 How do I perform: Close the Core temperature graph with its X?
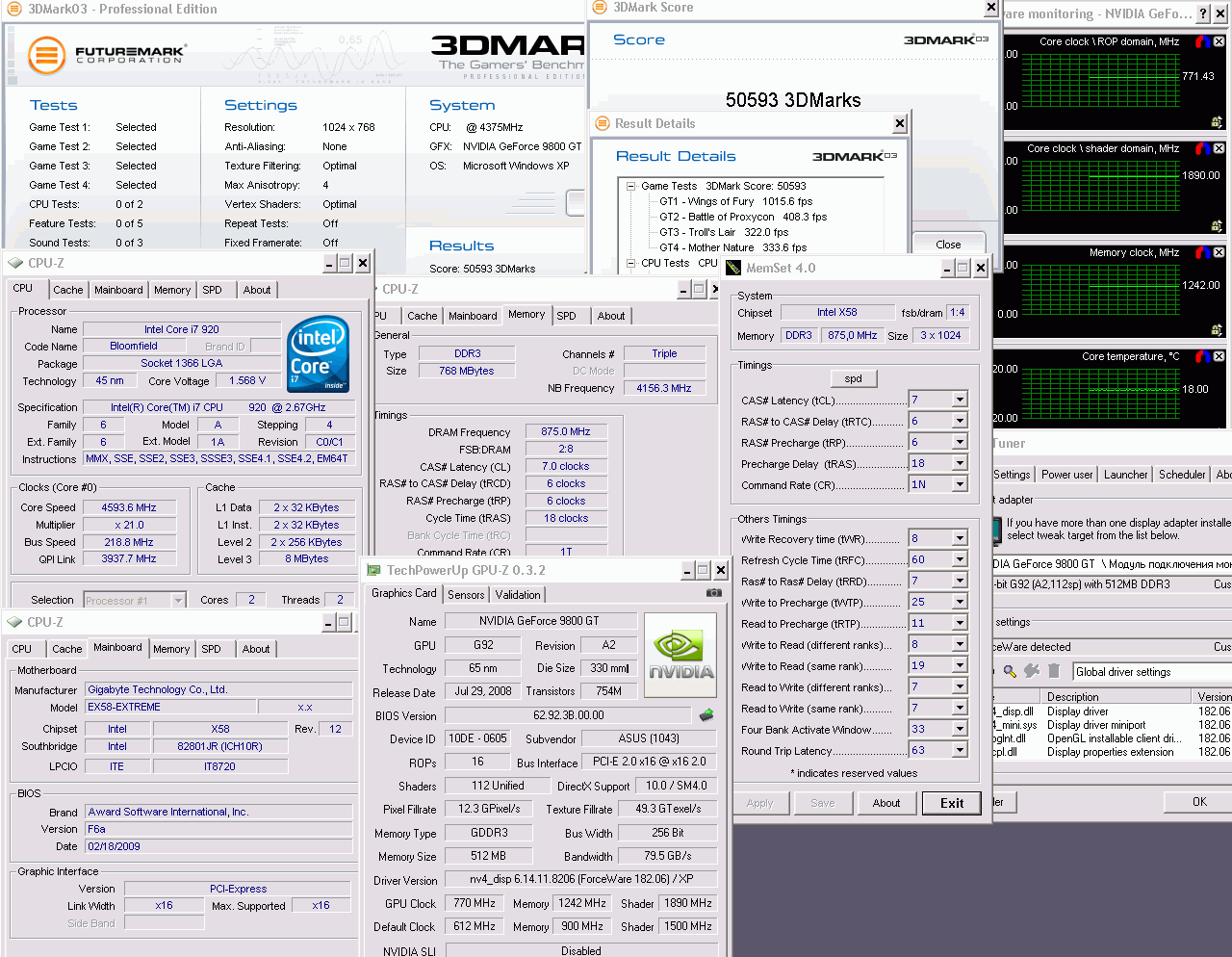(1219, 356)
